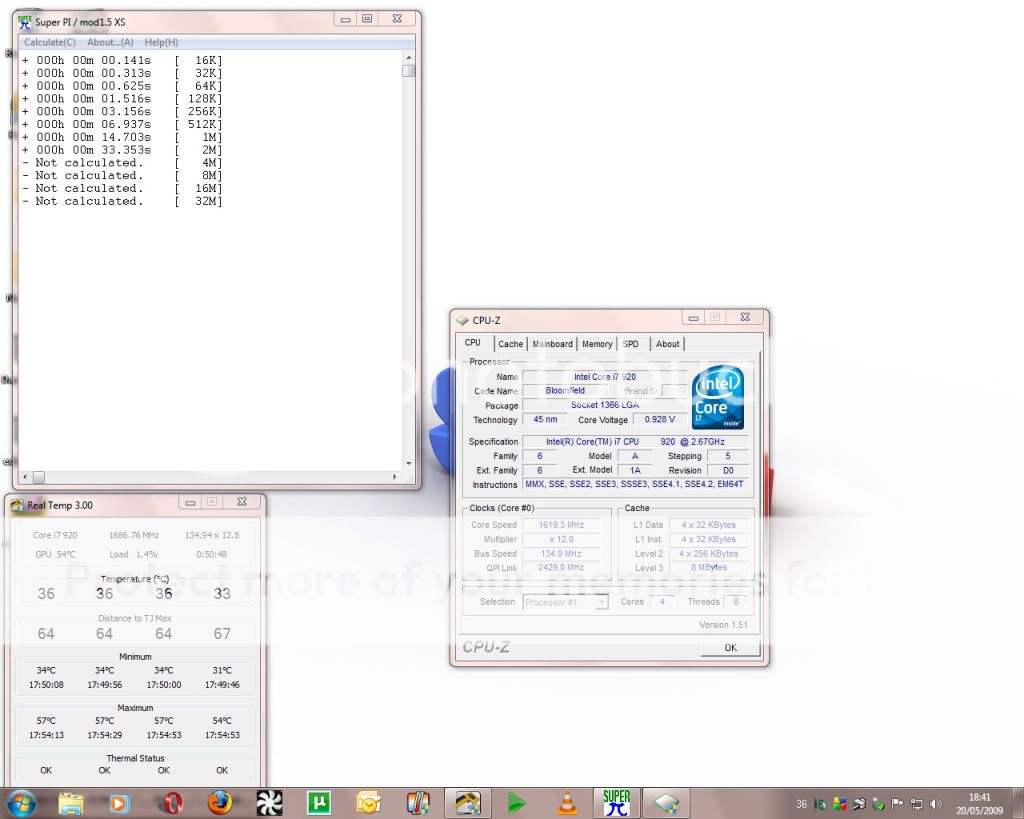1024x819 pixels.
Task: Open the Help menu in Super PI
Action: (x=161, y=42)
